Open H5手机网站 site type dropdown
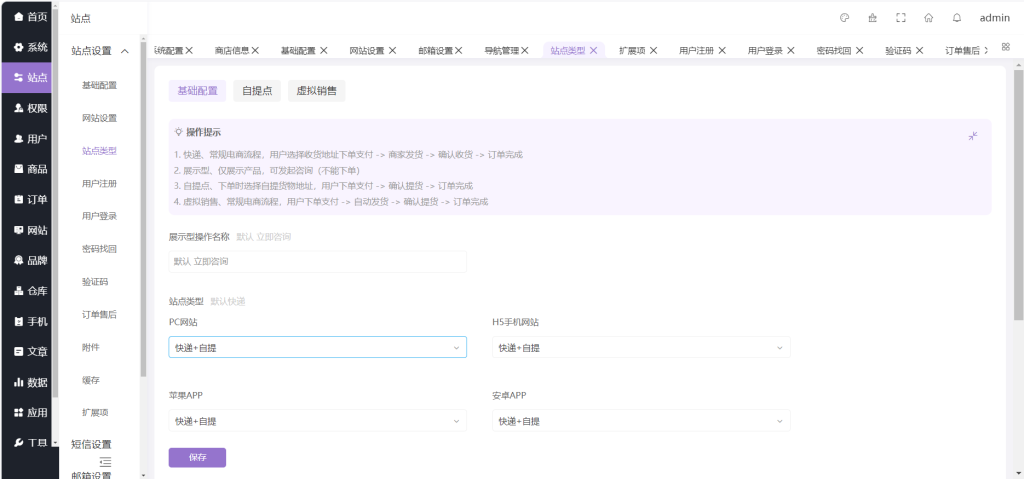This screenshot has width=1024, height=479. point(641,347)
